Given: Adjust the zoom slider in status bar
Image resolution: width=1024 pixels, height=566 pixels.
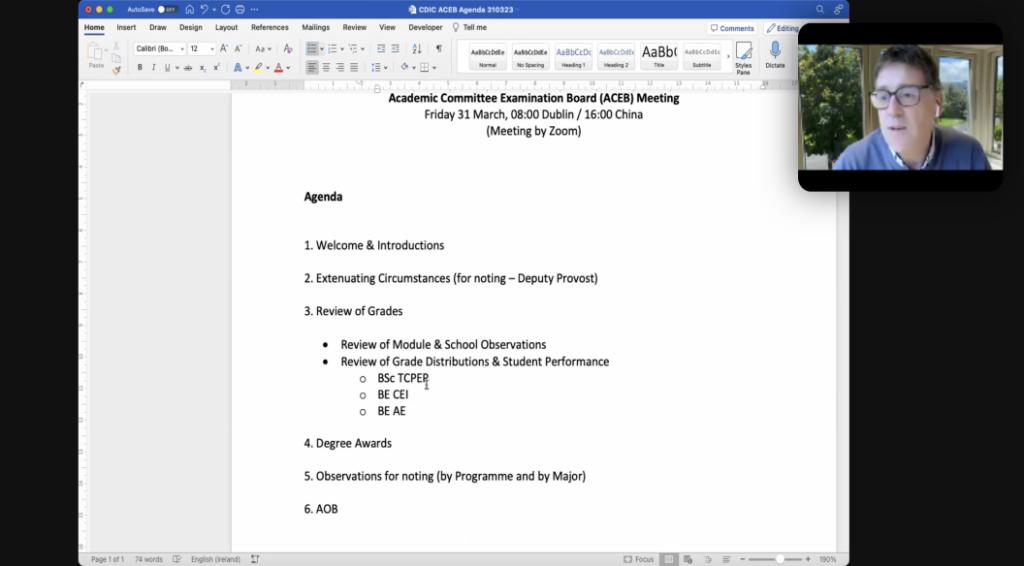Looking at the screenshot, I should [779, 559].
